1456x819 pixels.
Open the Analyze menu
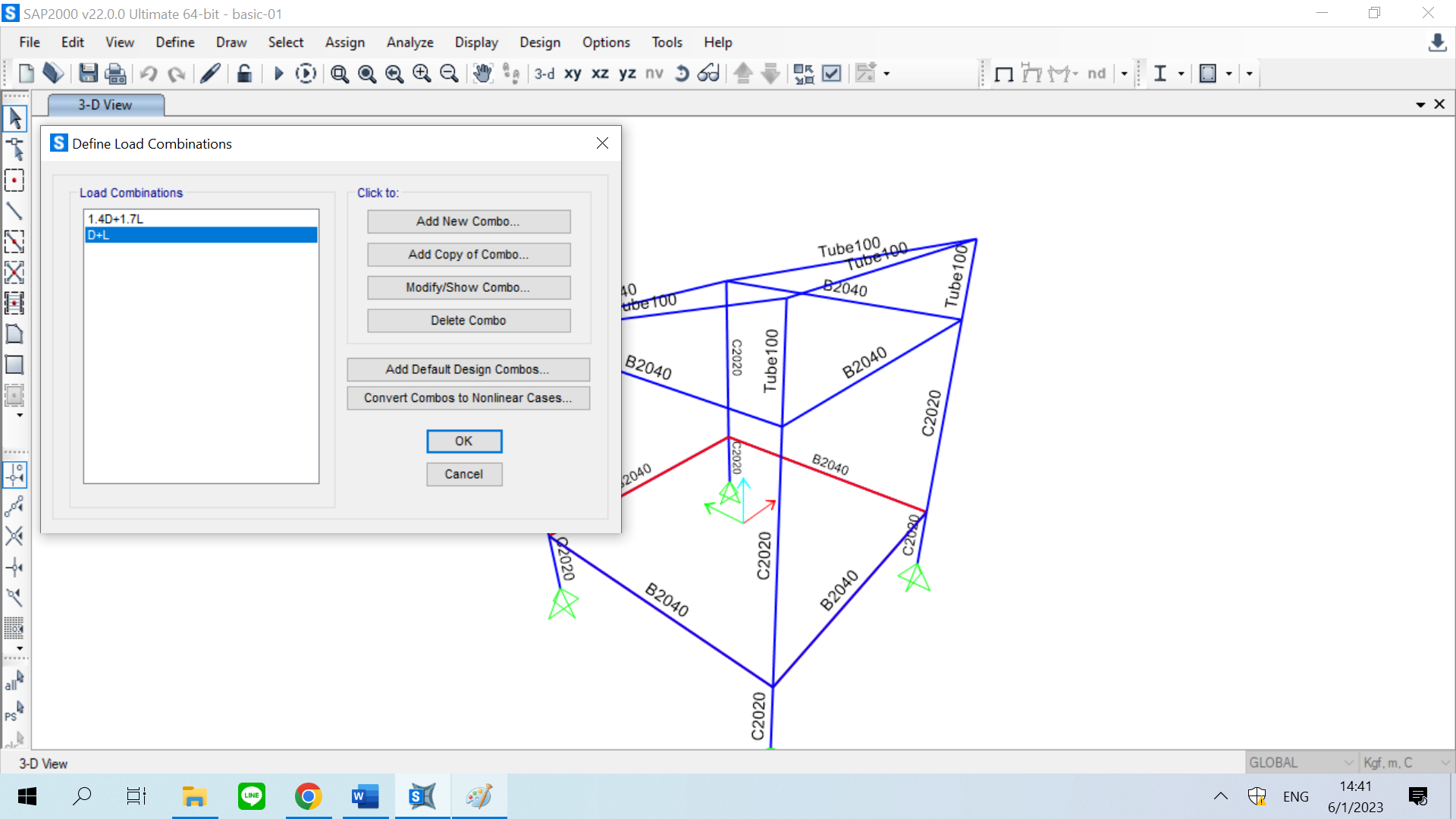coord(409,42)
